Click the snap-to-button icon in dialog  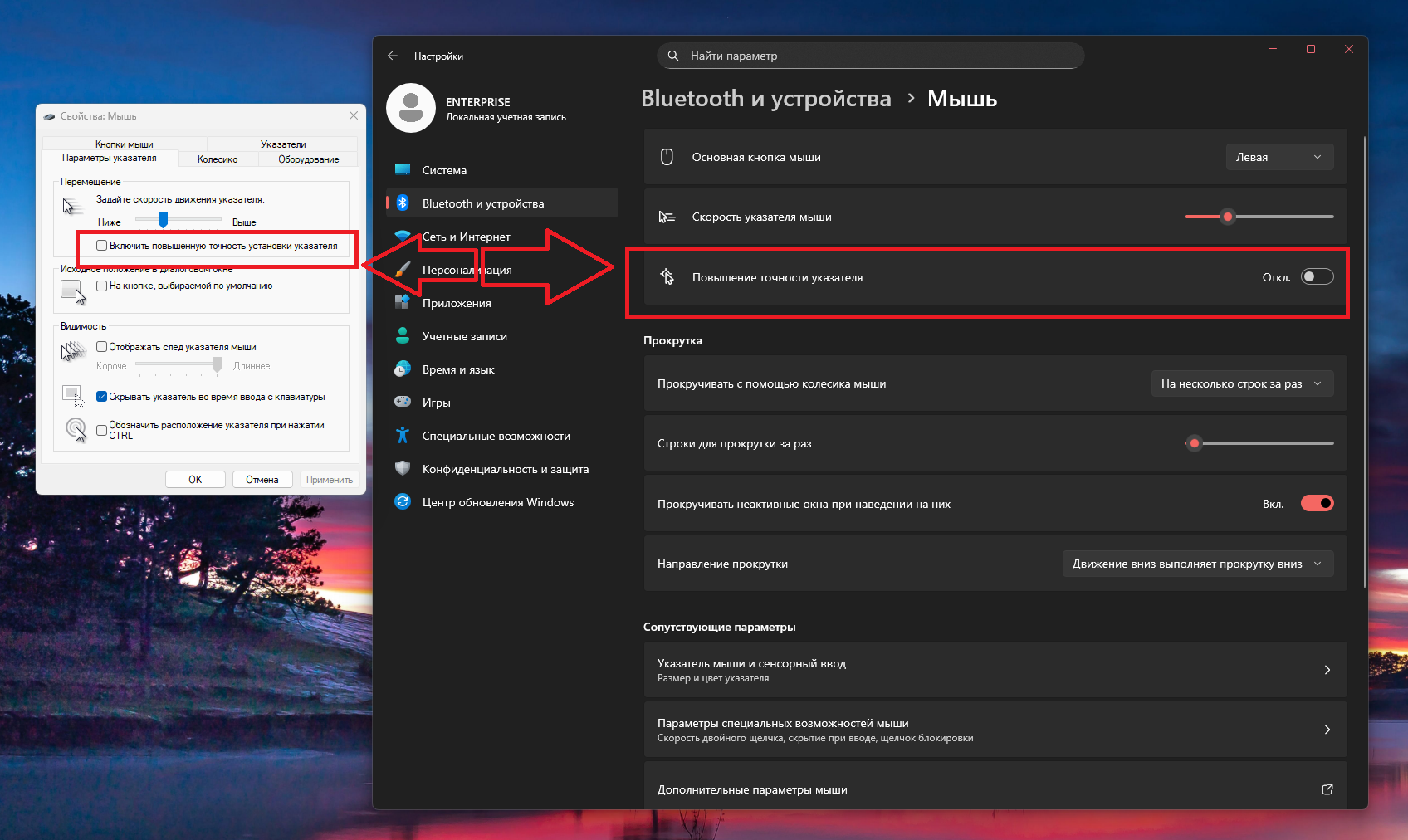(73, 291)
